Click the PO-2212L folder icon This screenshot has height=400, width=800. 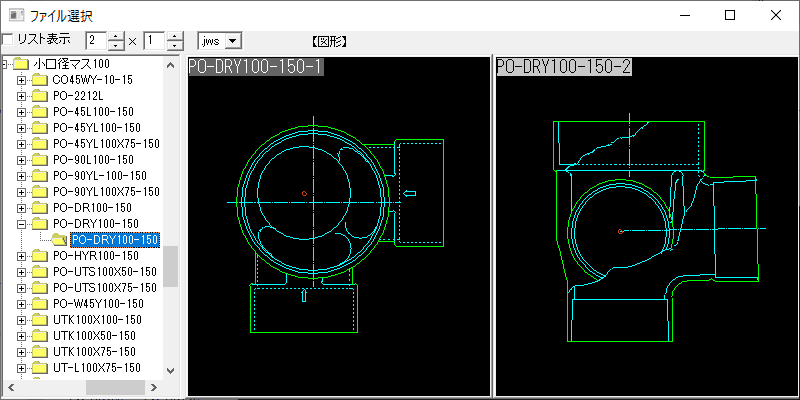pos(39,96)
